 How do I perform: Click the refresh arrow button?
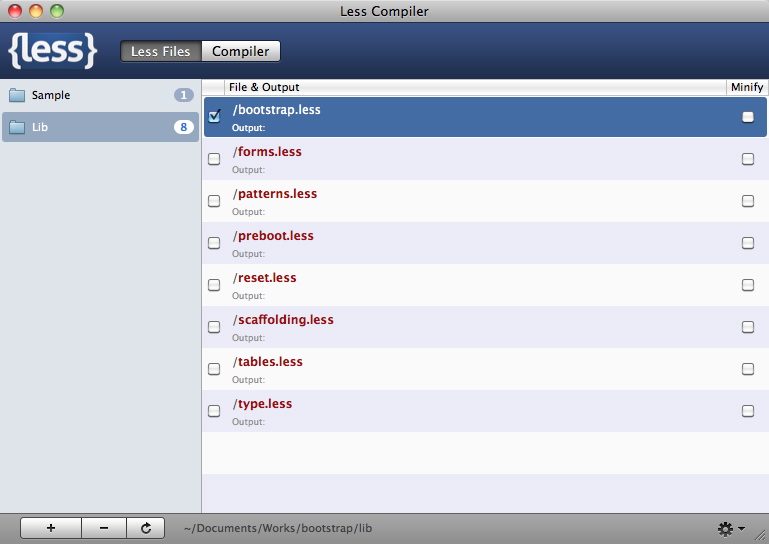tap(146, 528)
